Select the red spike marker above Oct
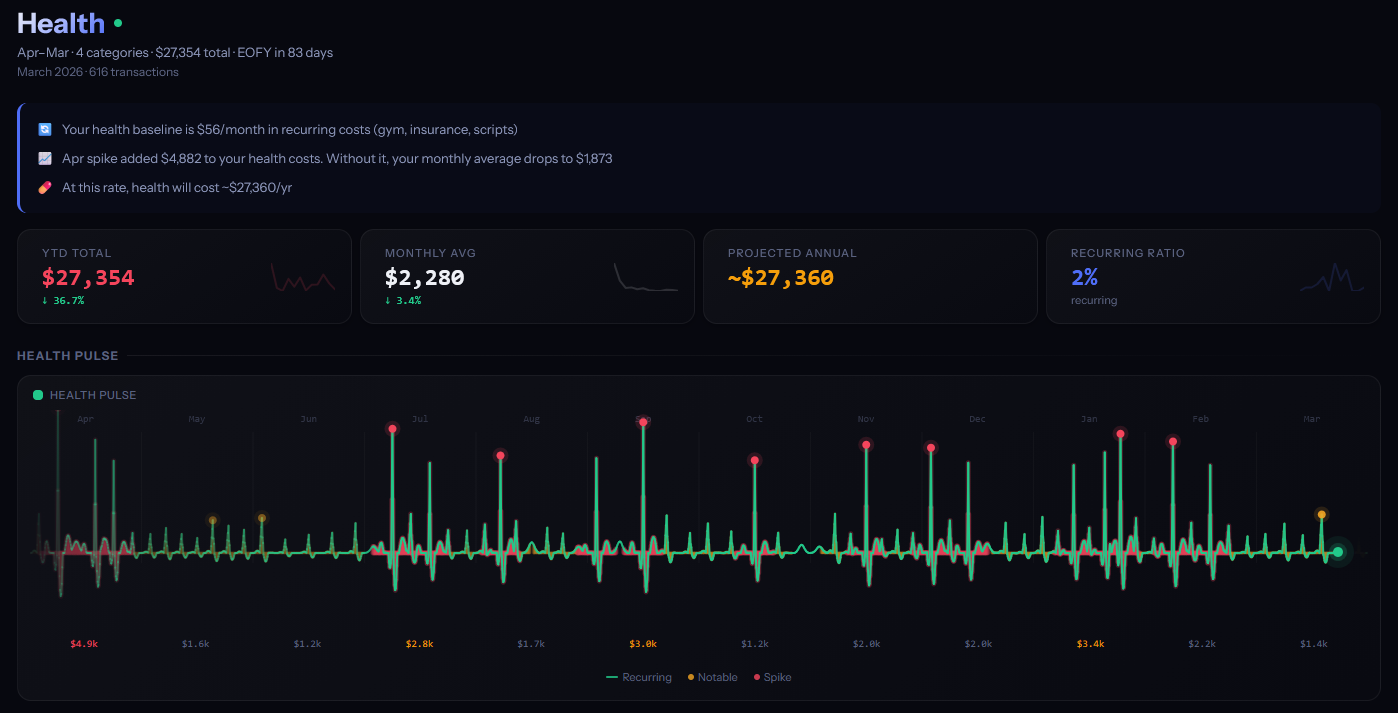 pos(754,460)
